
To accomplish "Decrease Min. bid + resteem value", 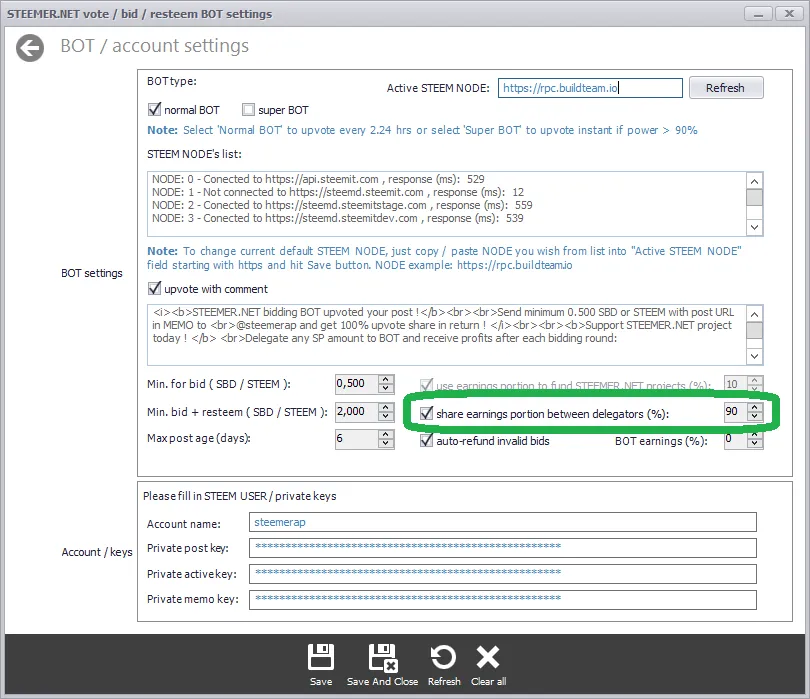I will pos(386,416).
